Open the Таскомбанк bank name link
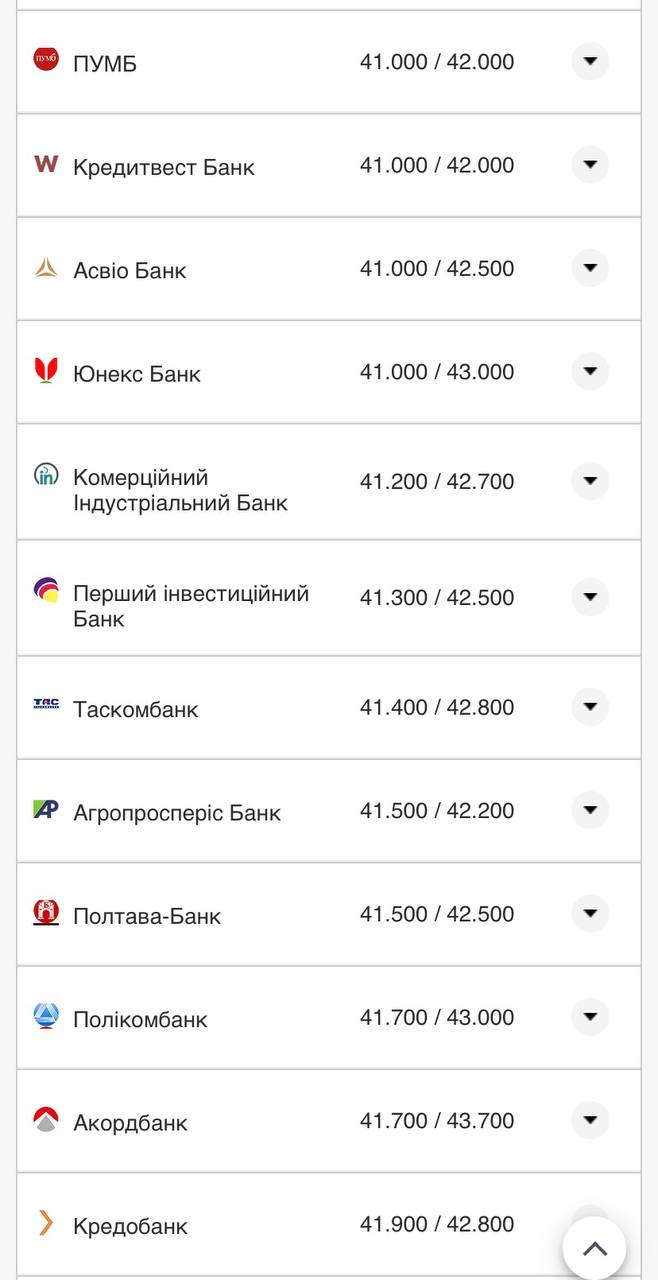Viewport: 658px width, 1280px height. click(x=135, y=710)
